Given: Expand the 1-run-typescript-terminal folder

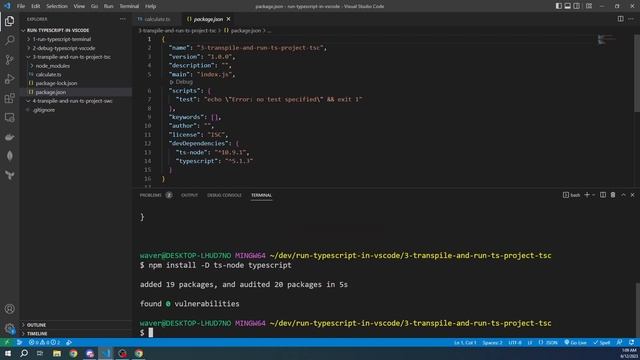Looking at the screenshot, I should (61, 39).
